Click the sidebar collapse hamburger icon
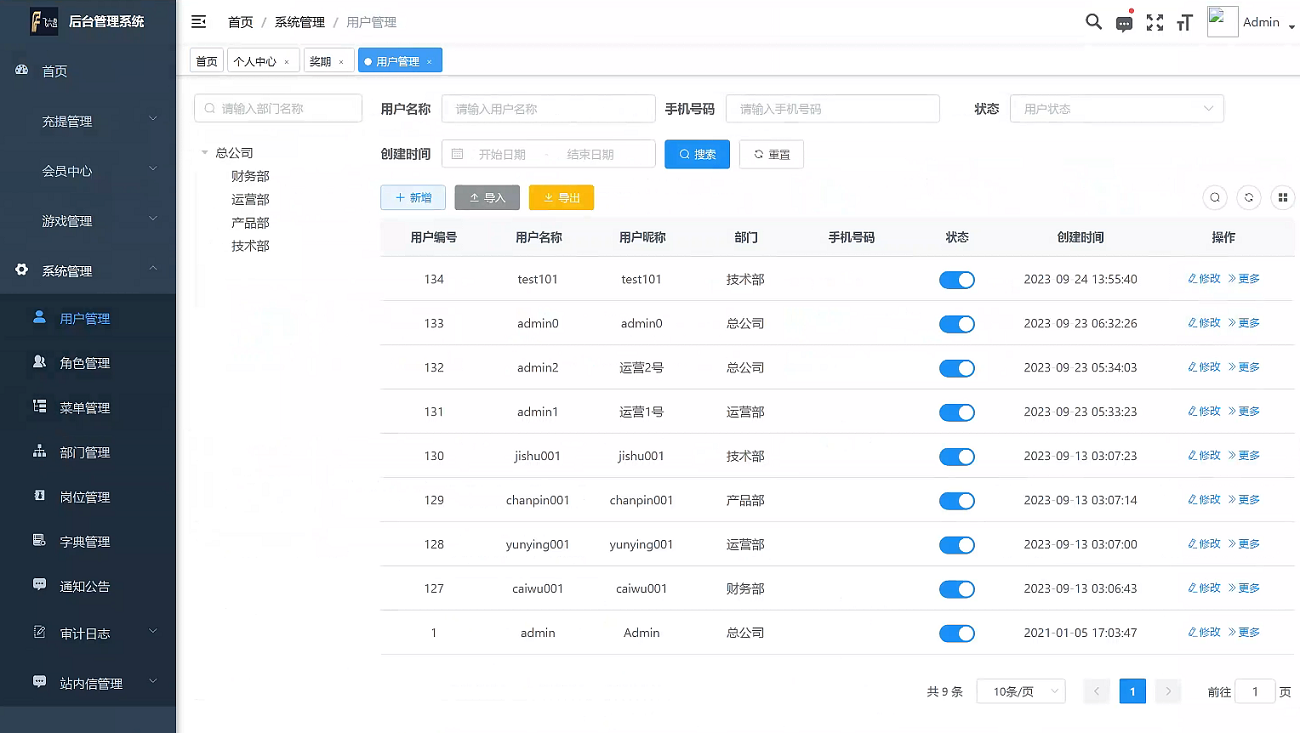The height and width of the screenshot is (733, 1300). click(199, 22)
